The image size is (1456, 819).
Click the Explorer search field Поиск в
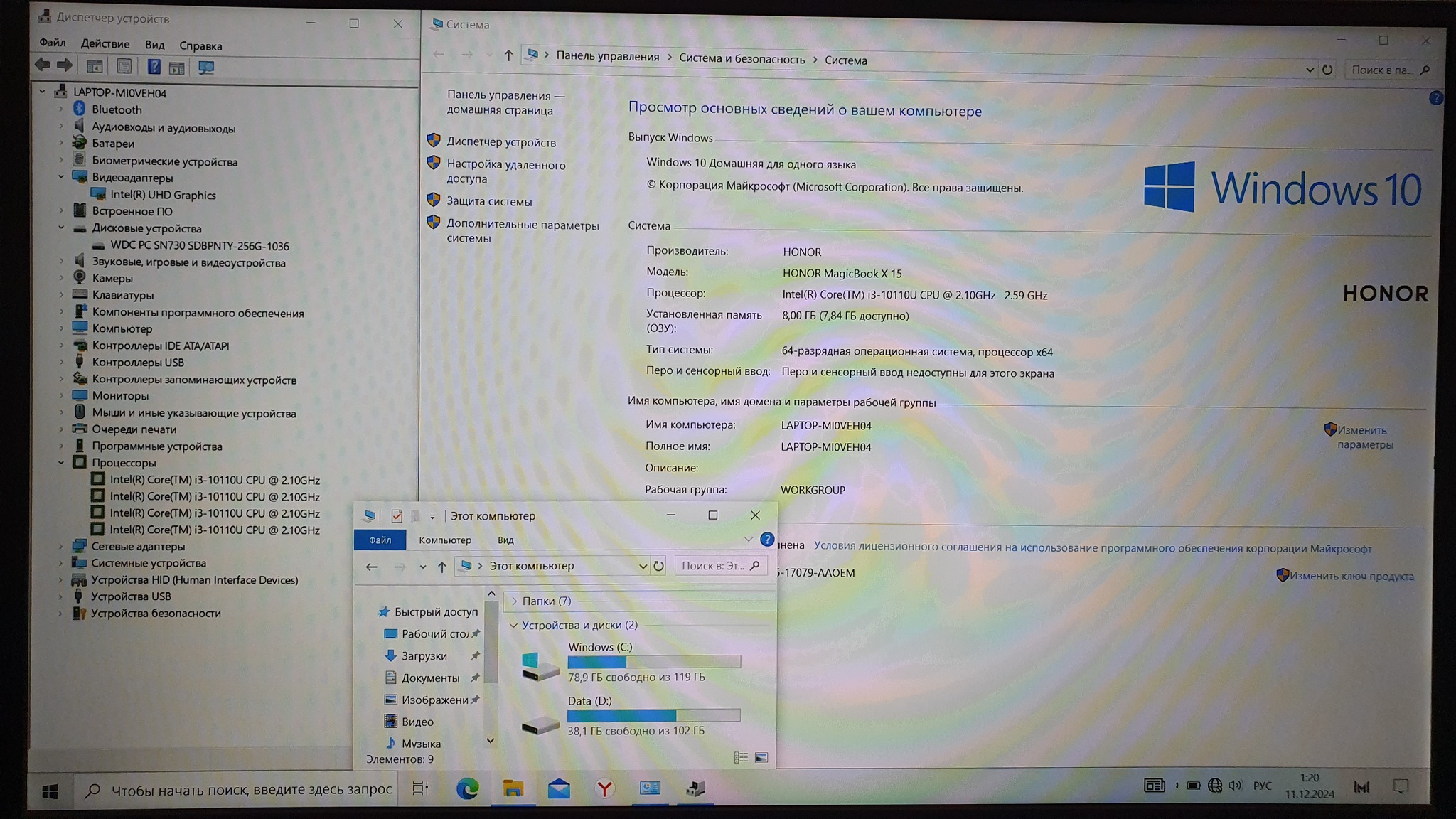[x=713, y=566]
